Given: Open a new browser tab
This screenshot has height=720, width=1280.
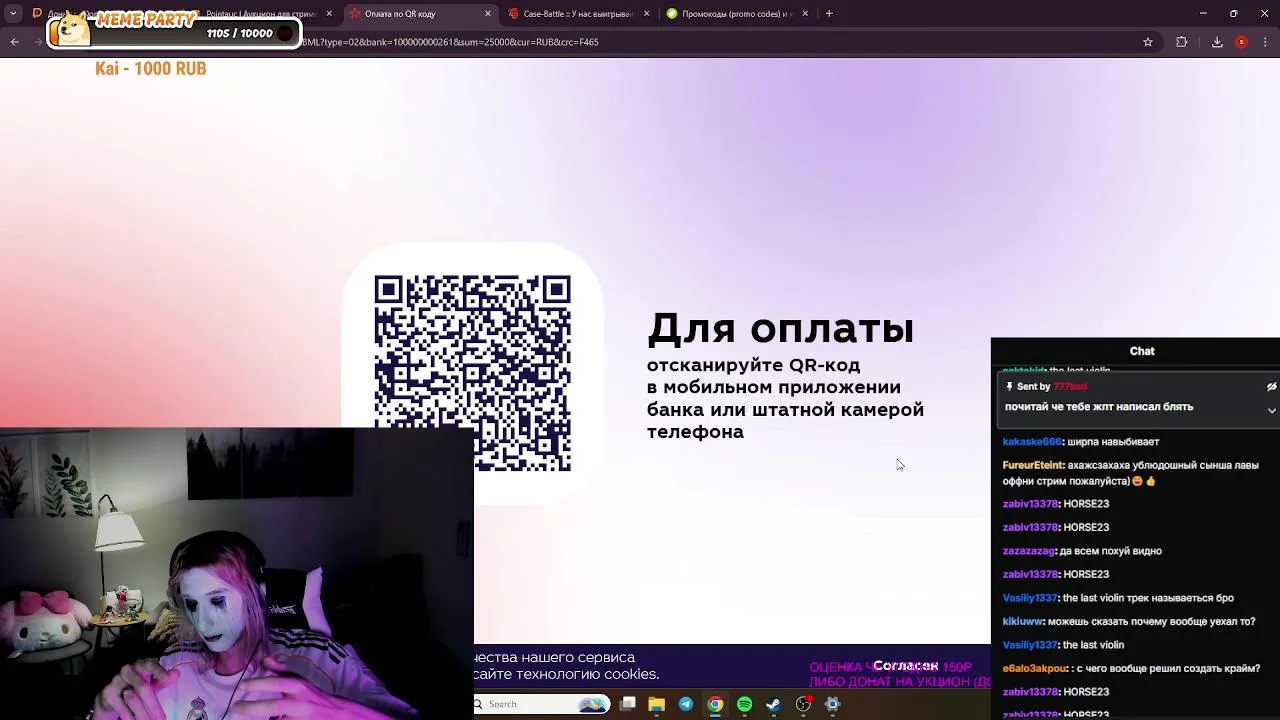Looking at the screenshot, I should click(x=829, y=14).
